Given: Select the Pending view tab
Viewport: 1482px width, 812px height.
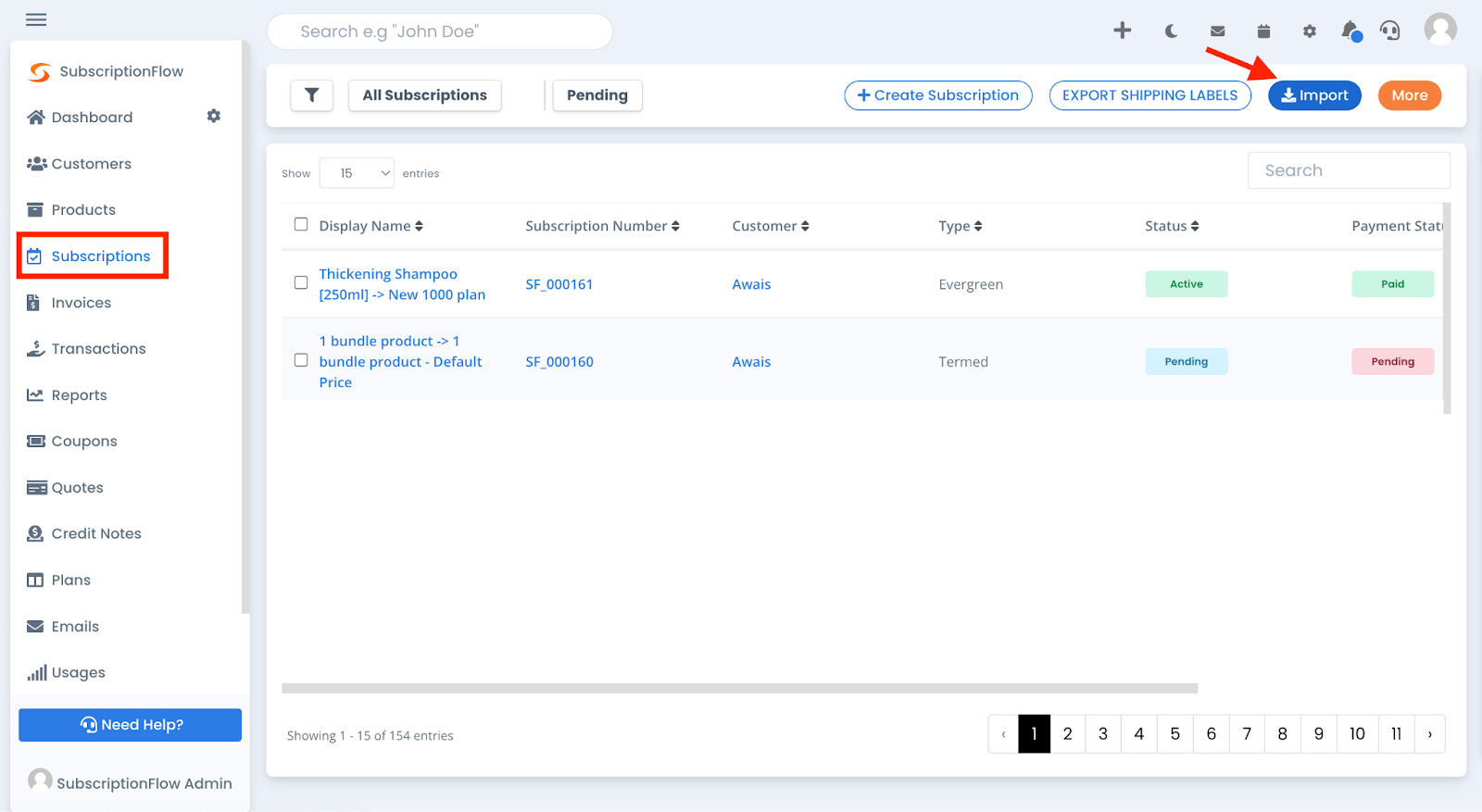Looking at the screenshot, I should (x=597, y=95).
